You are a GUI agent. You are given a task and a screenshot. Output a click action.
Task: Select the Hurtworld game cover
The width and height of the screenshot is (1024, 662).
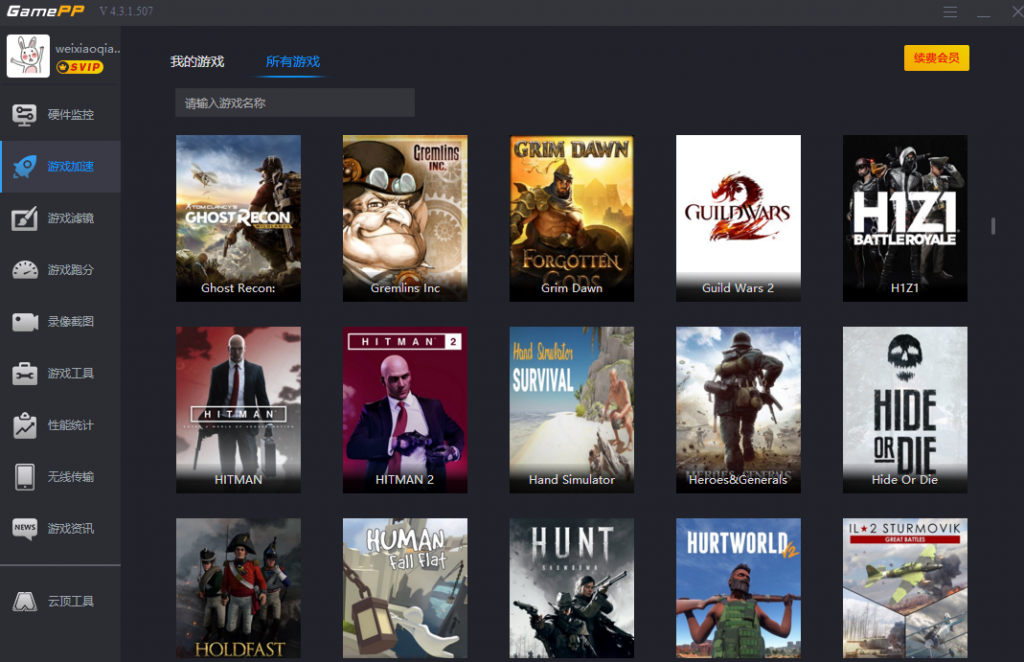[738, 588]
